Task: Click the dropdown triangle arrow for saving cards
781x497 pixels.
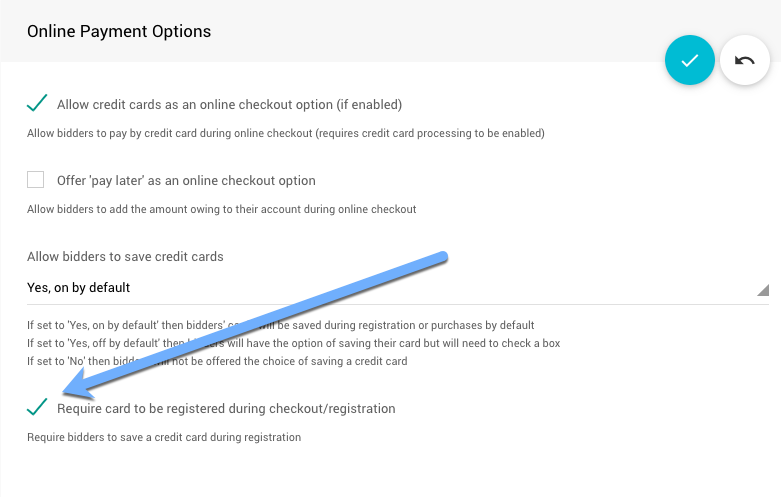Action: pos(762,290)
